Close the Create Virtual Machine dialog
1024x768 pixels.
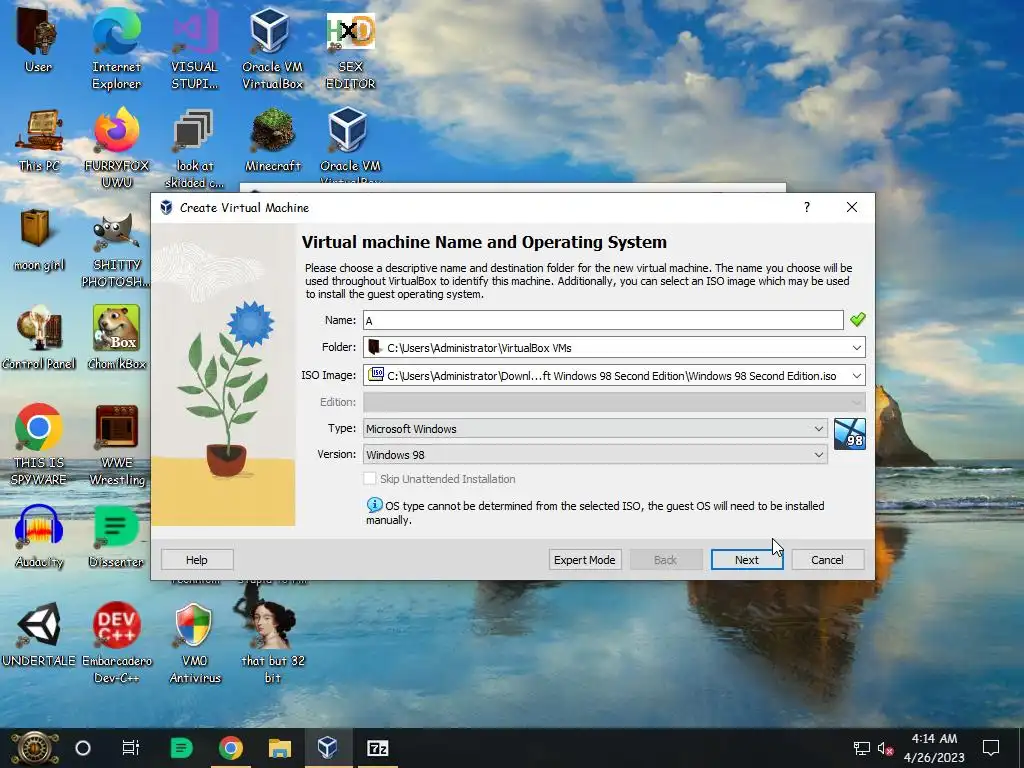[852, 207]
